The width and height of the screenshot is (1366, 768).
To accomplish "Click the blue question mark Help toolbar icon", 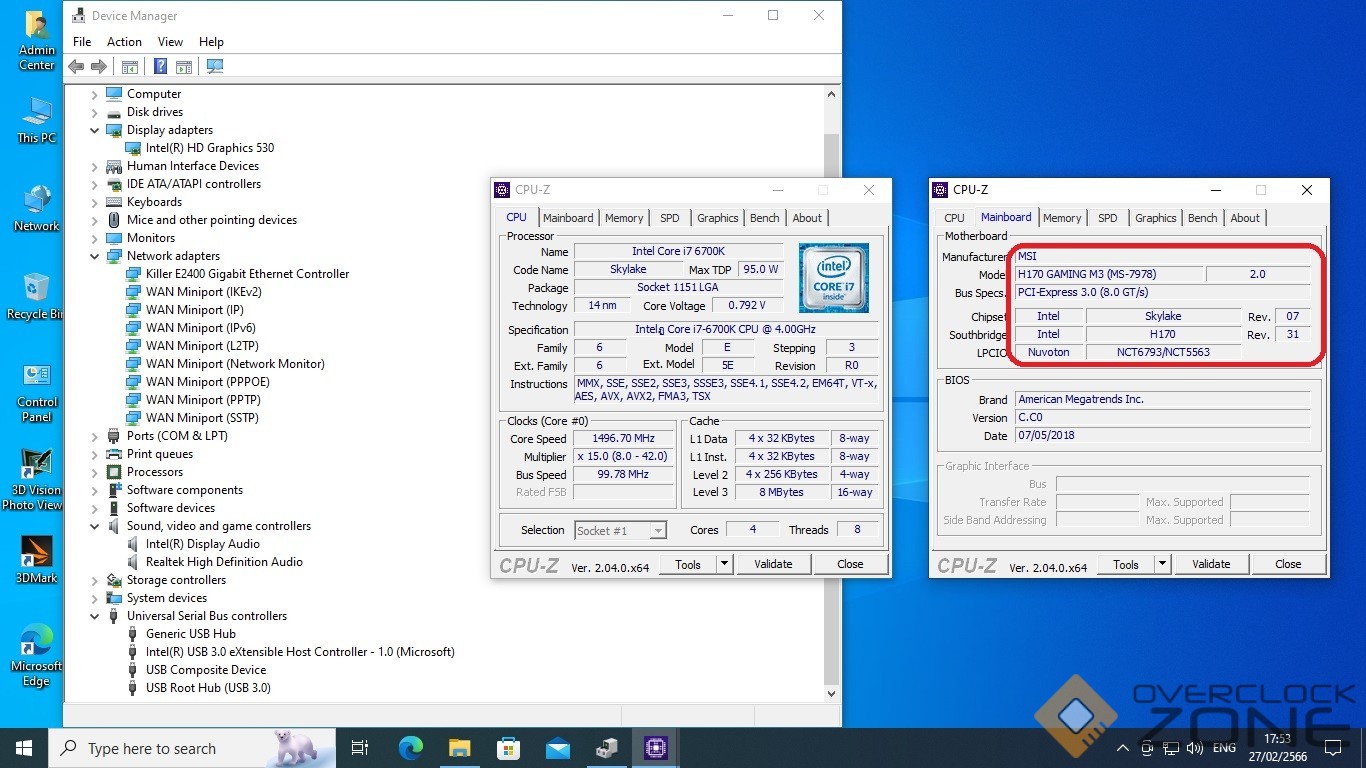I will click(x=160, y=67).
